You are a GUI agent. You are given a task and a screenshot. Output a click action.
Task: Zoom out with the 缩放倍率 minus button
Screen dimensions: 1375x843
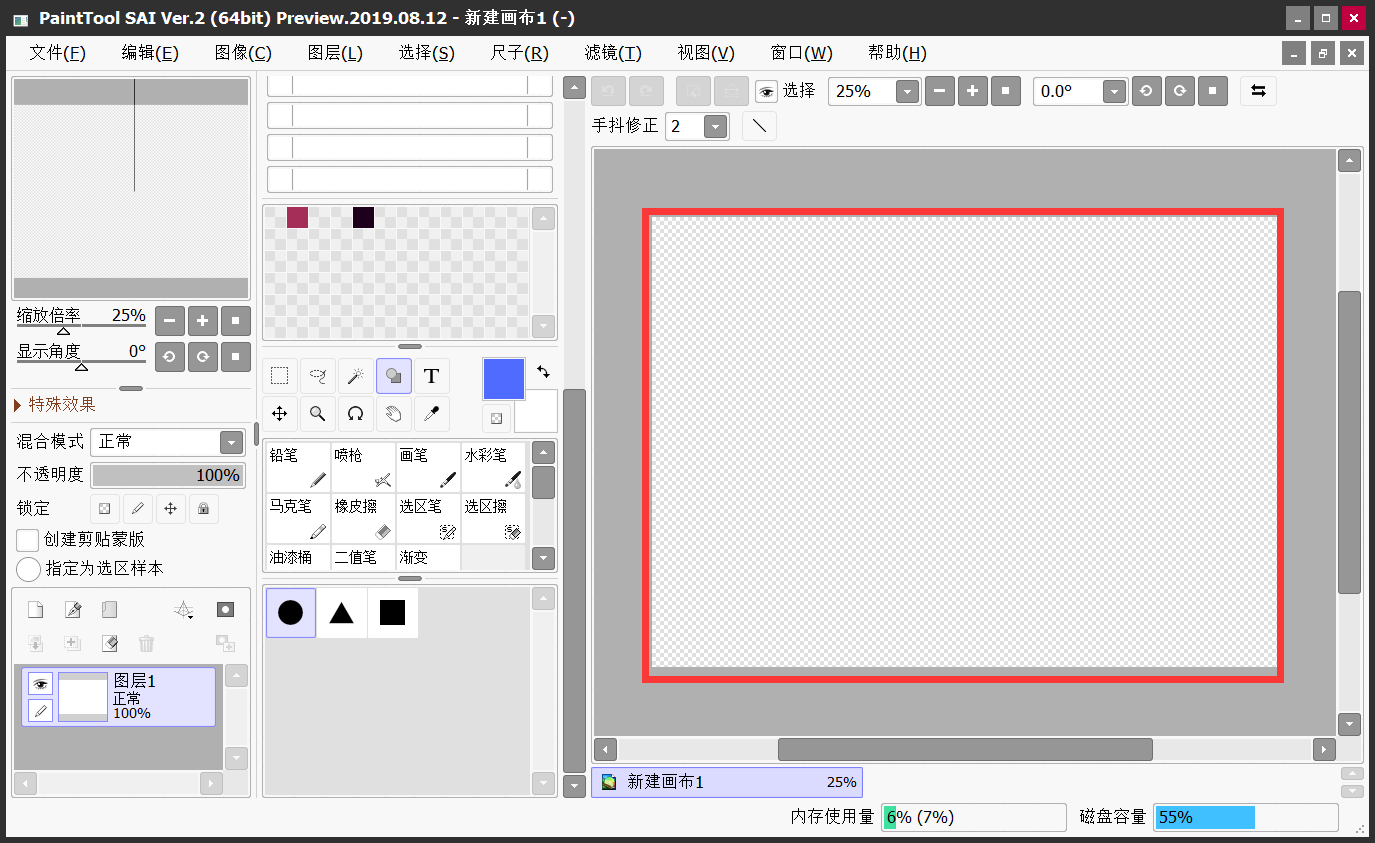coord(170,321)
